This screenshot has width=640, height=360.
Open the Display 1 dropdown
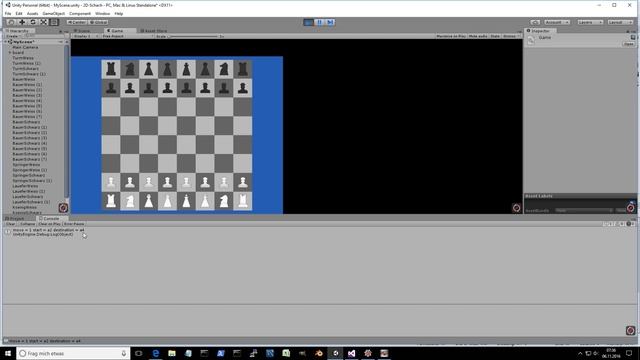coord(86,36)
